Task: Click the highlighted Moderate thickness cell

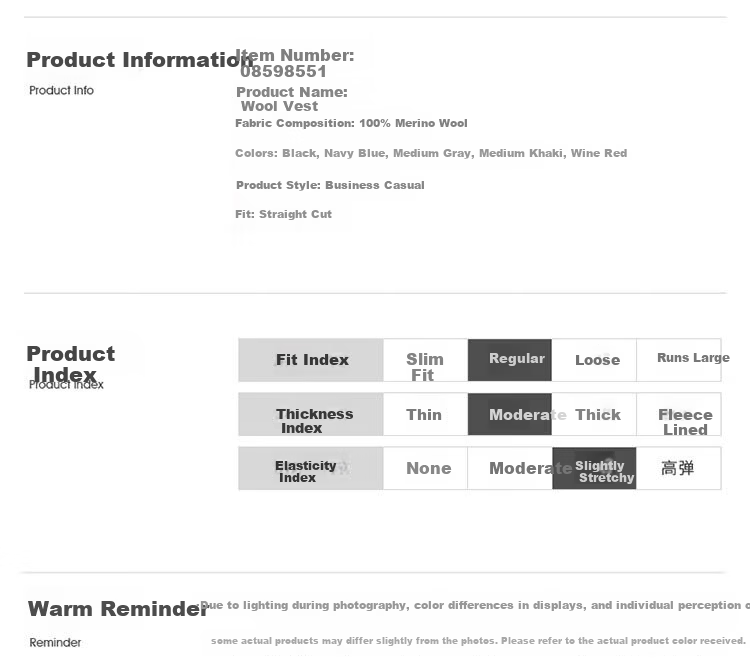Action: tap(510, 414)
